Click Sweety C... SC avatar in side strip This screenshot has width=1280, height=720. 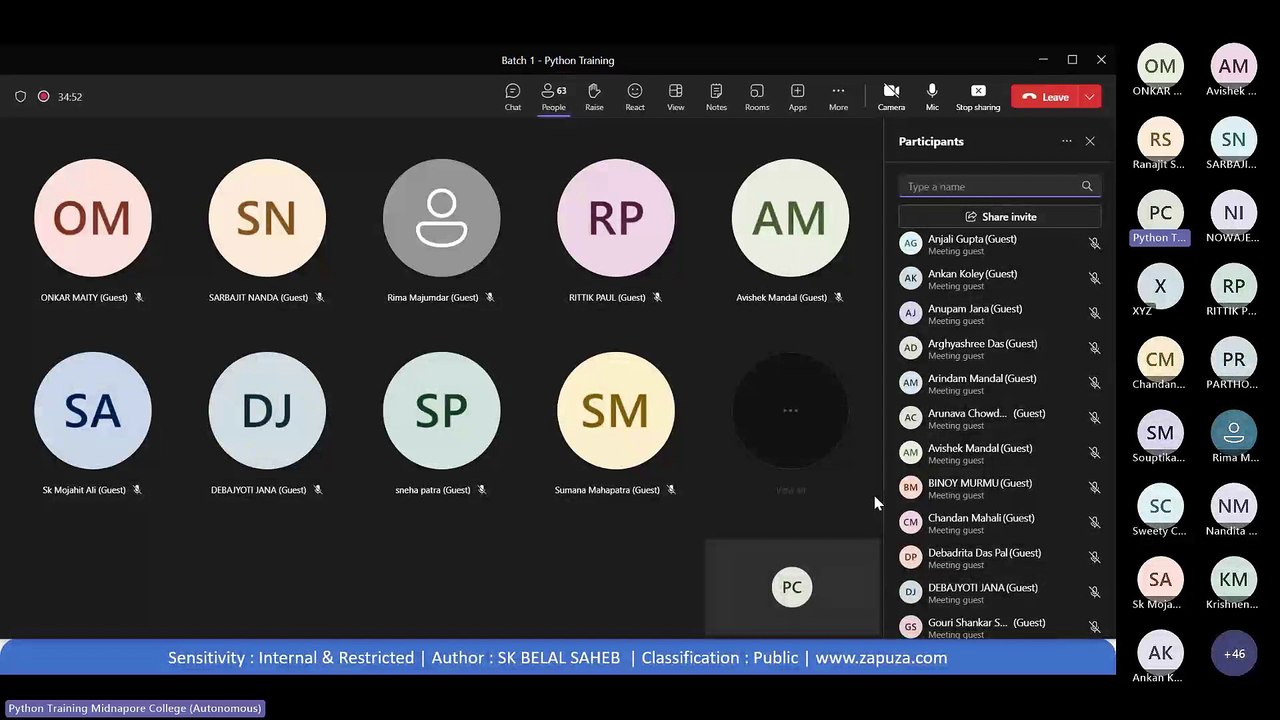[x=1160, y=506]
